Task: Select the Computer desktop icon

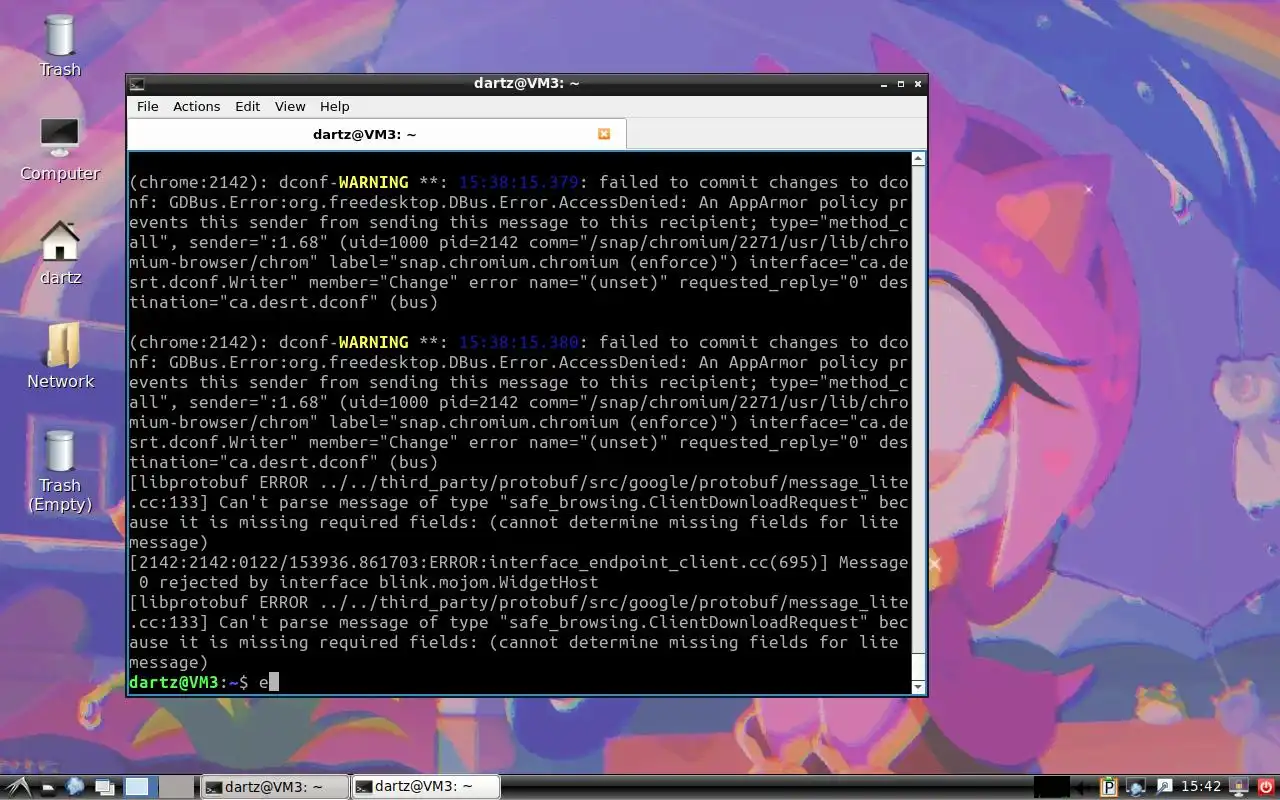Action: click(60, 150)
